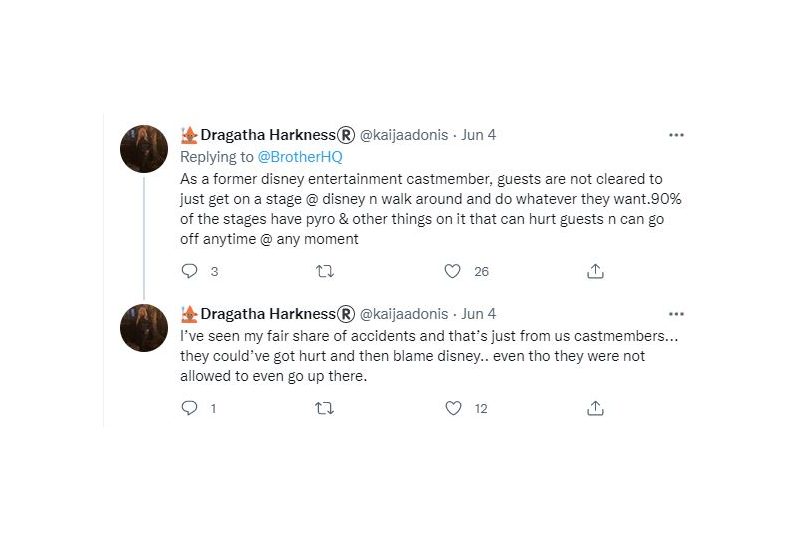800x540 pixels.
Task: Open @kaijaadonis handle on the second tweet
Action: 404,314
